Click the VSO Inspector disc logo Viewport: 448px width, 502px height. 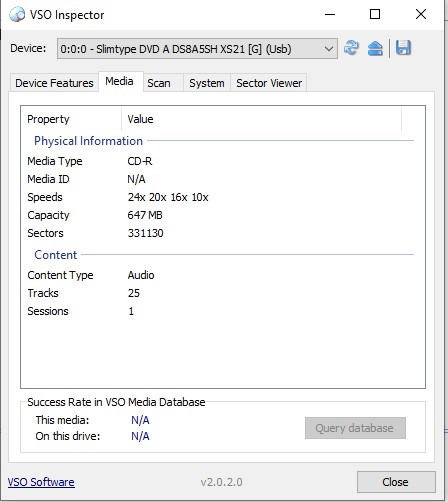pos(17,14)
